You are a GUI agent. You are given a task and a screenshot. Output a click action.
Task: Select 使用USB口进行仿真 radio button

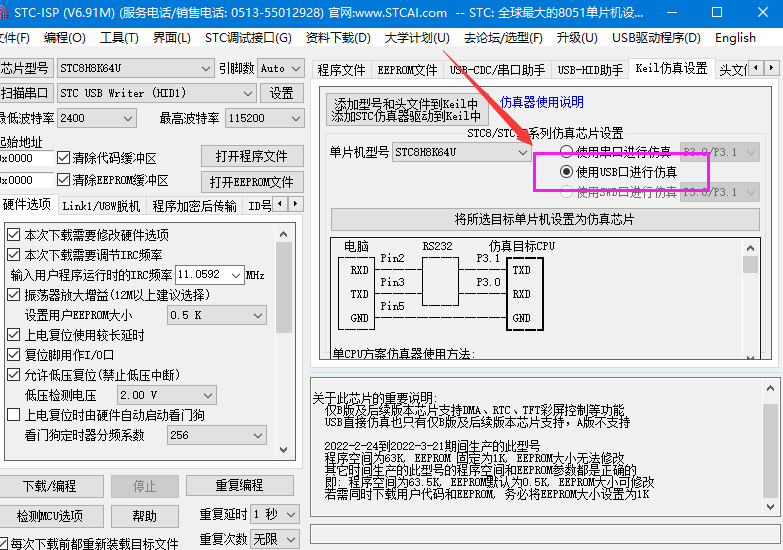[x=566, y=172]
